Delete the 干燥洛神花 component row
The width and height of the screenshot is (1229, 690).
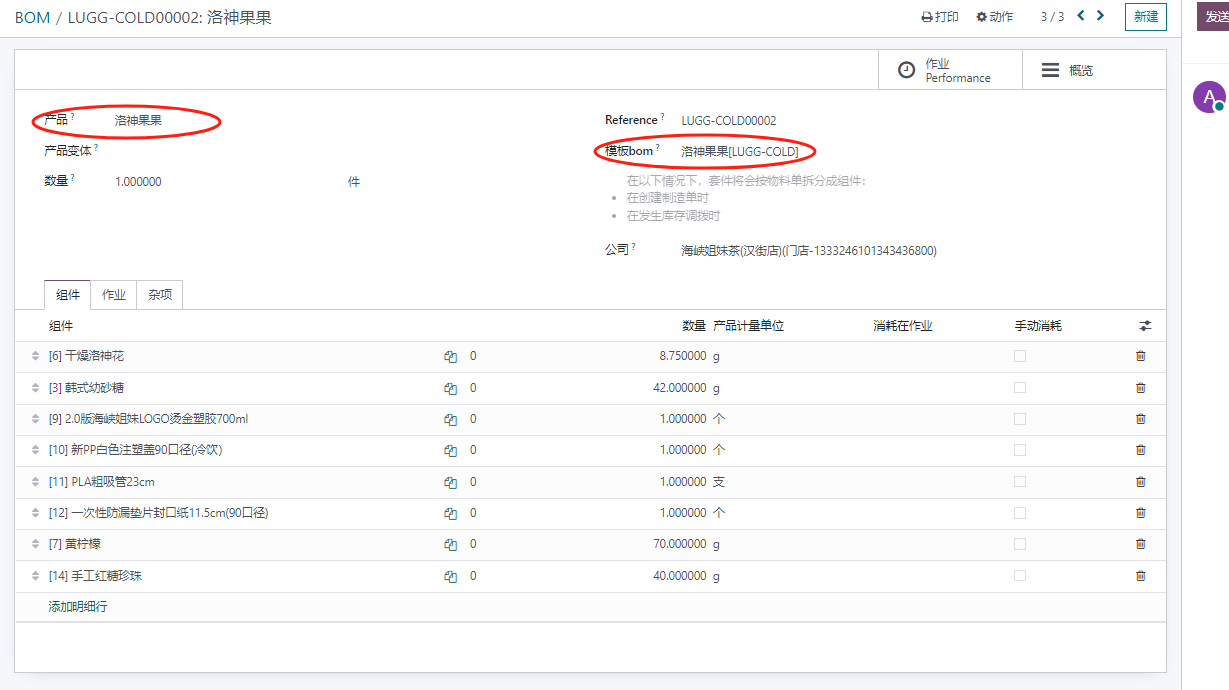[x=1140, y=356]
